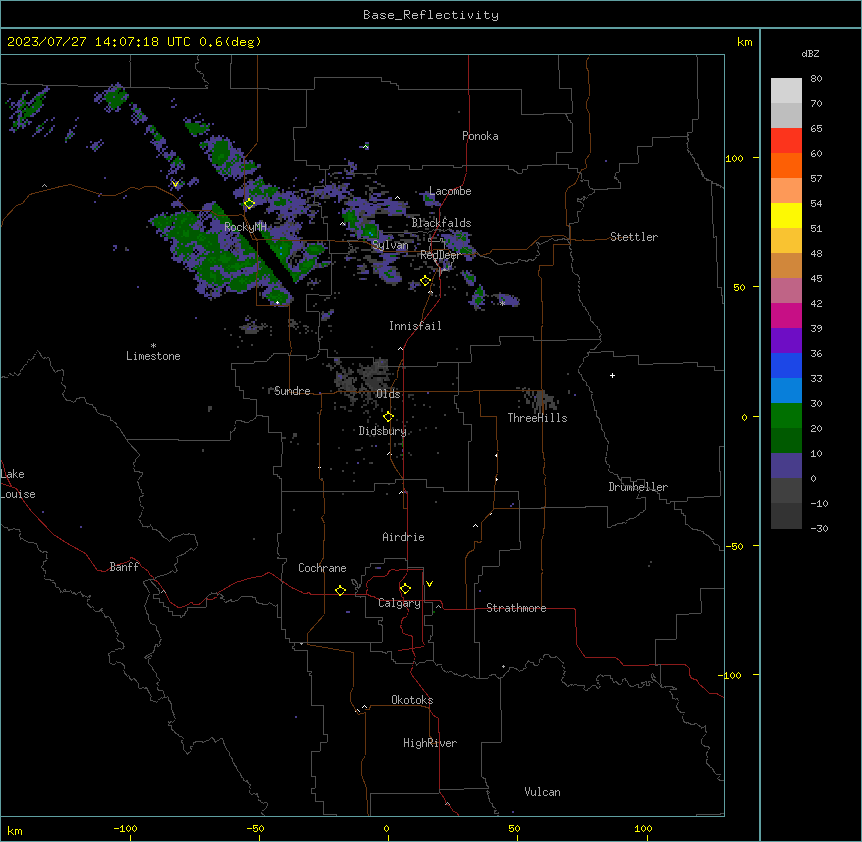Image resolution: width=862 pixels, height=842 pixels.
Task: Click the -50 tick on right axis
Action: pyautogui.click(x=734, y=546)
